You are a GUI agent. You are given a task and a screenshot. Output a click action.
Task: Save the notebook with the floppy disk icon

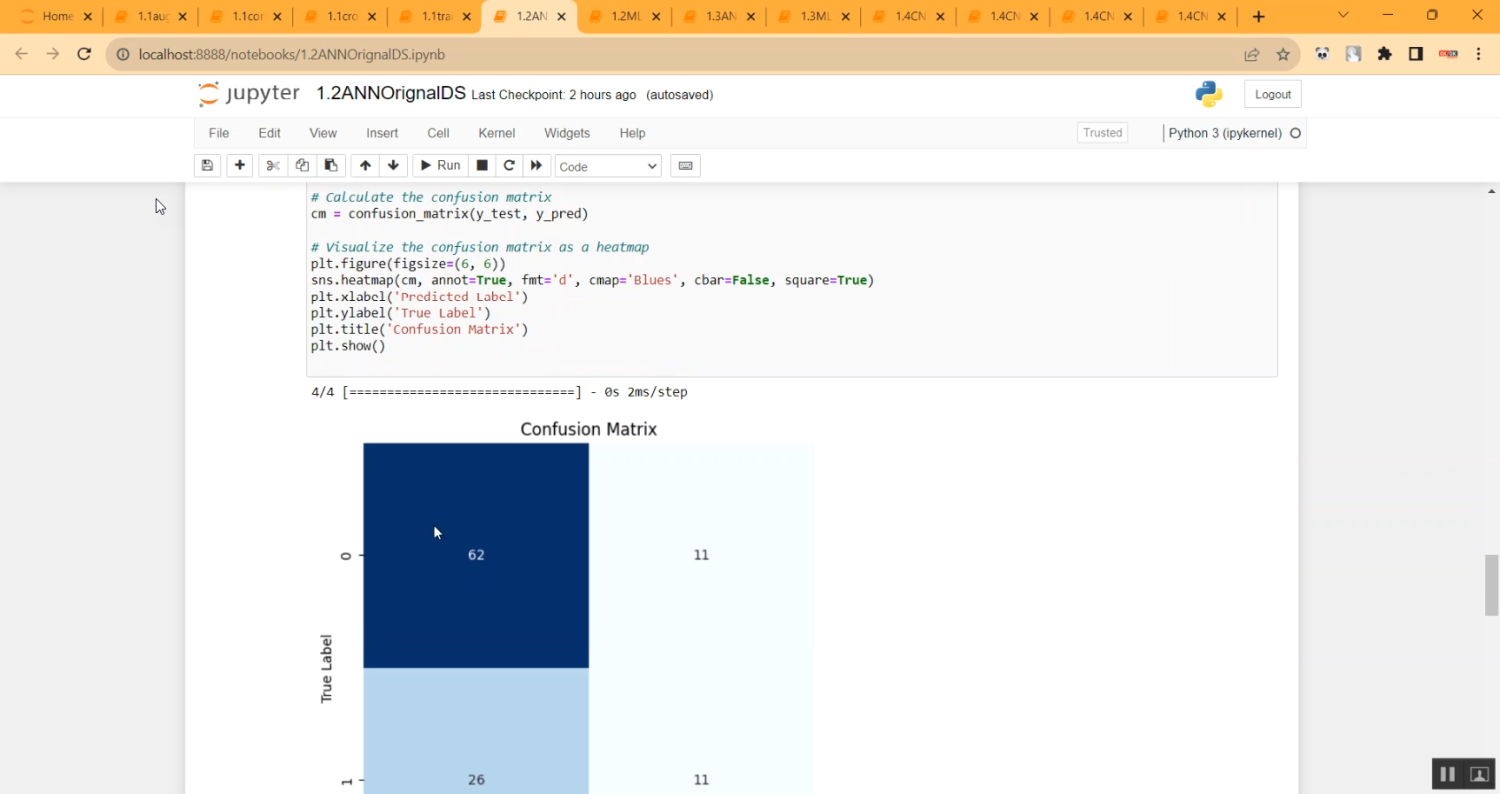coord(207,165)
